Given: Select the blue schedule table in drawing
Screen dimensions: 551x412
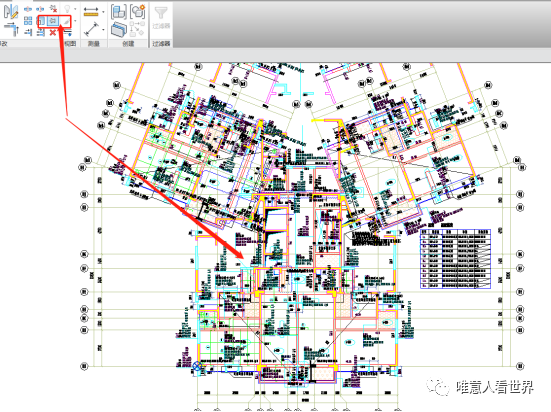Looking at the screenshot, I should pos(455,259).
